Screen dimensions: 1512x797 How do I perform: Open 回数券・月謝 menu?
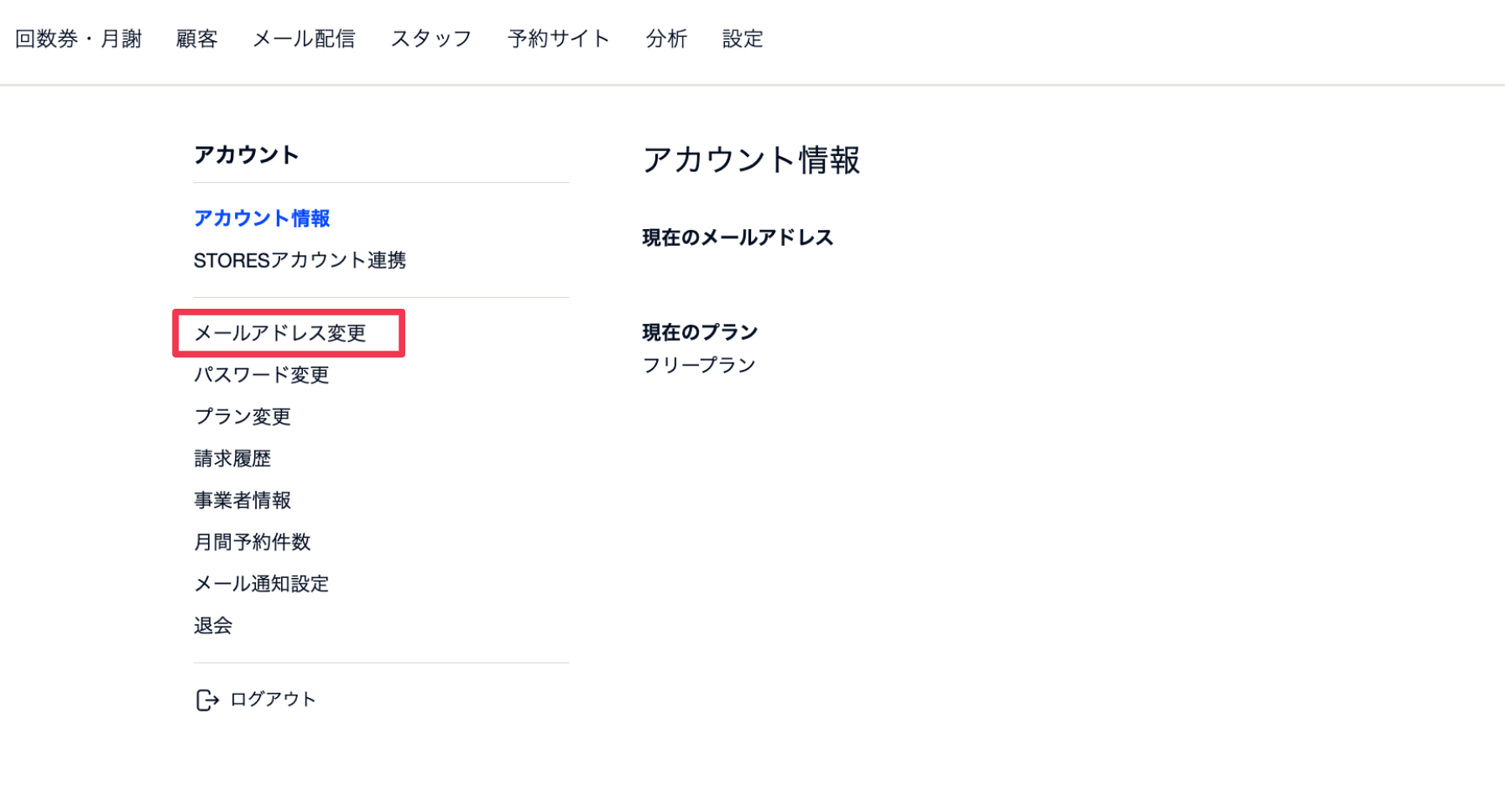(79, 39)
